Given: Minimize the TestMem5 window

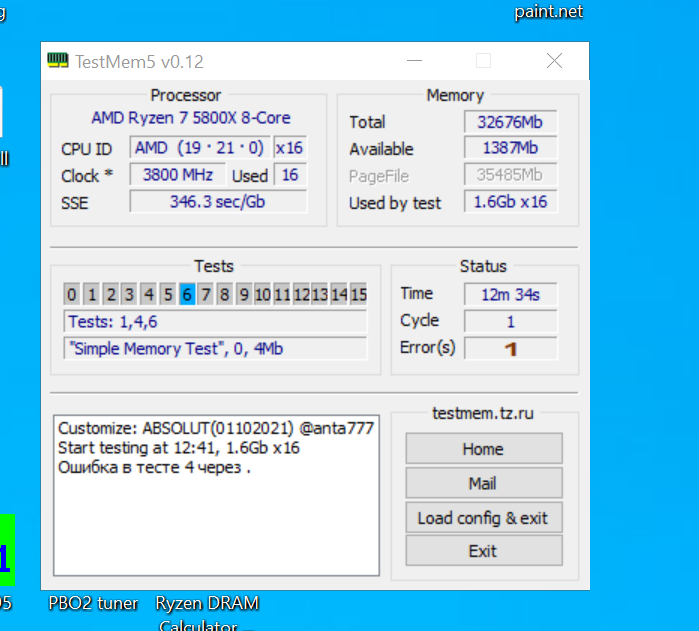Looking at the screenshot, I should [414, 61].
